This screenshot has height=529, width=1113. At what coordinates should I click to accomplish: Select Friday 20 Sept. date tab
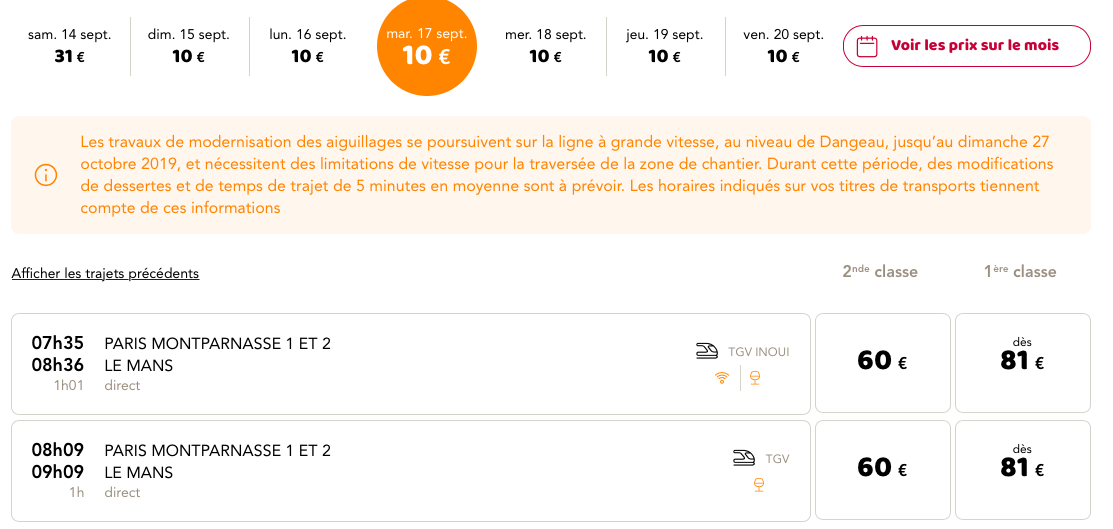784,45
